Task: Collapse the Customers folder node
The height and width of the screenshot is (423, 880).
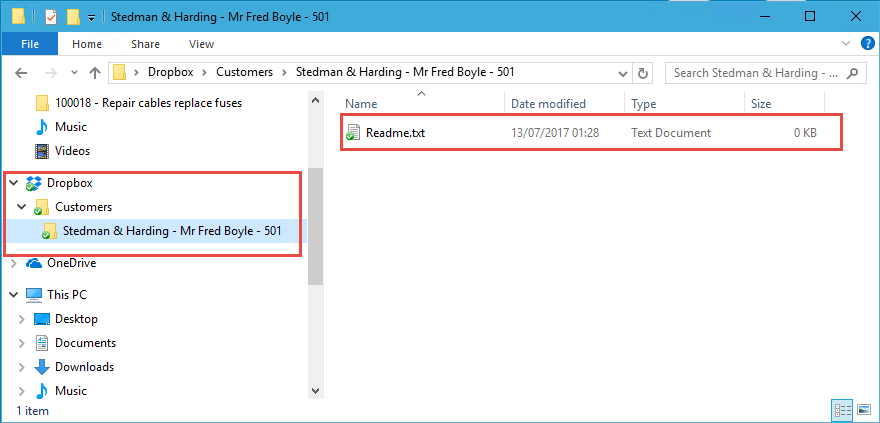Action: coord(20,207)
